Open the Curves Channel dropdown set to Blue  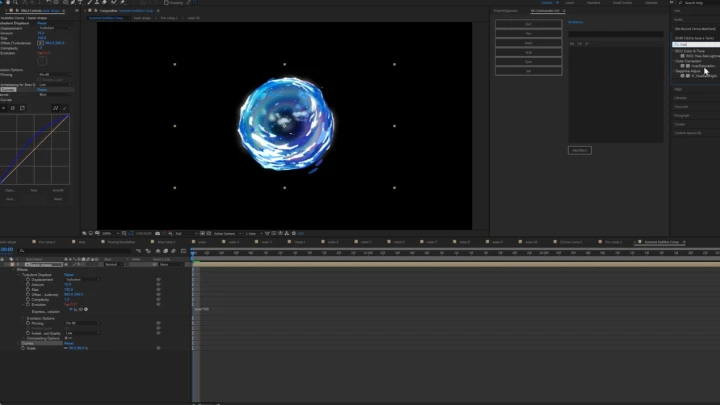point(55,95)
